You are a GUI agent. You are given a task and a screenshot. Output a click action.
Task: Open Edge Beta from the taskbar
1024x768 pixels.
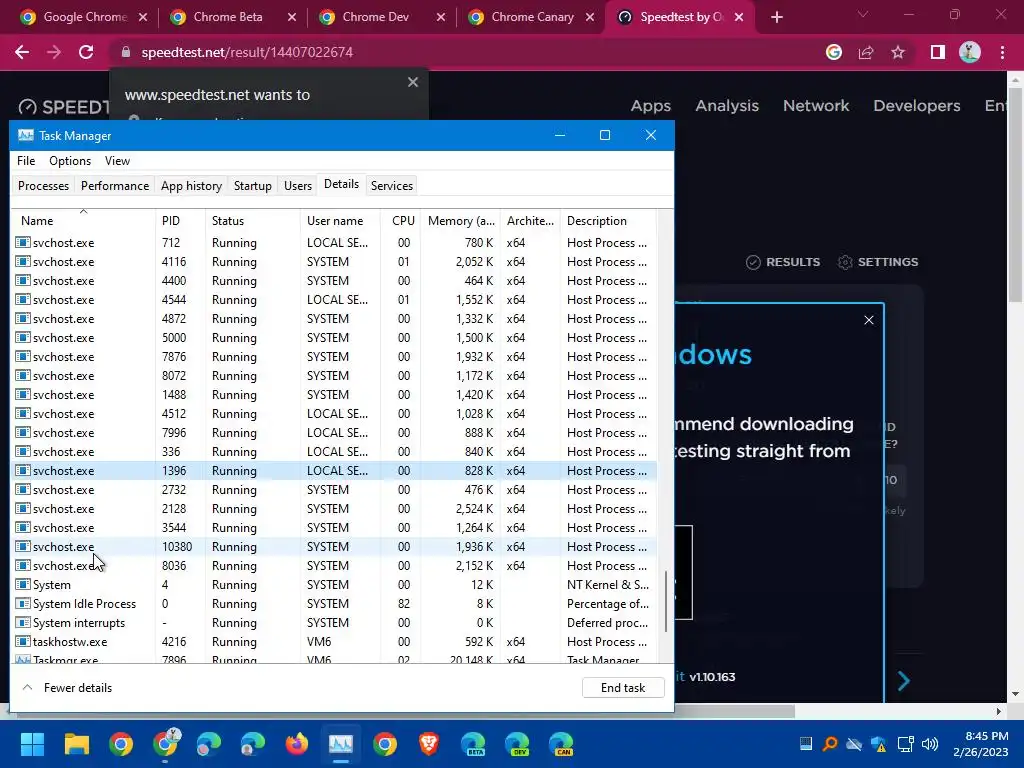click(x=473, y=744)
